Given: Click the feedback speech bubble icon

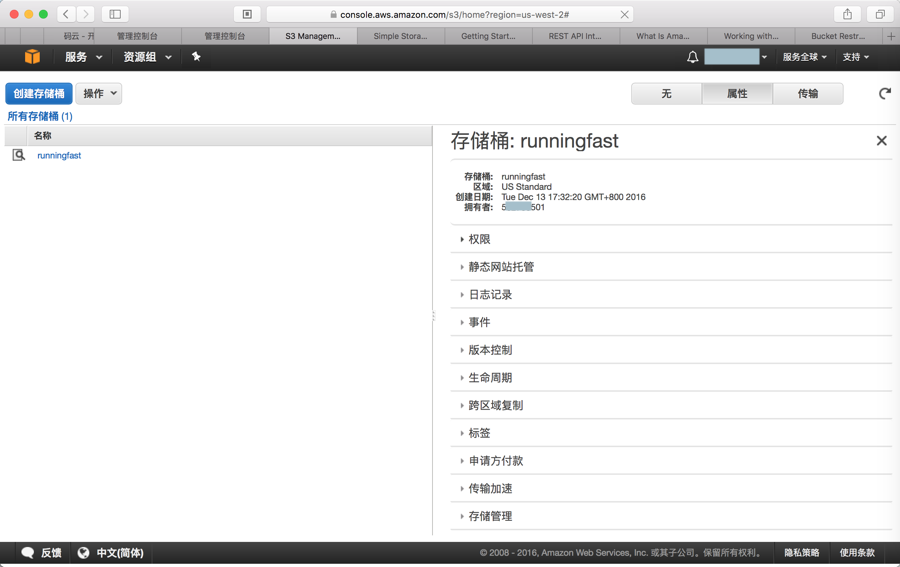Looking at the screenshot, I should coord(28,553).
